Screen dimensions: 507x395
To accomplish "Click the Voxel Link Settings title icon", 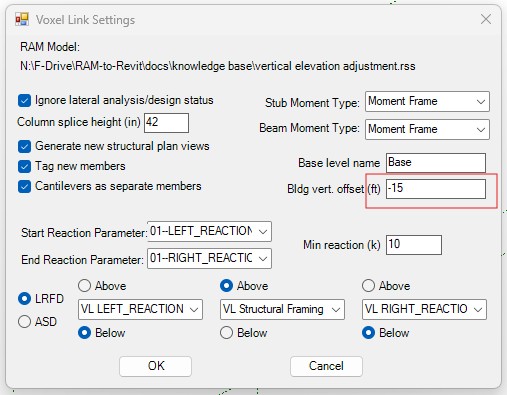I will coord(22,19).
